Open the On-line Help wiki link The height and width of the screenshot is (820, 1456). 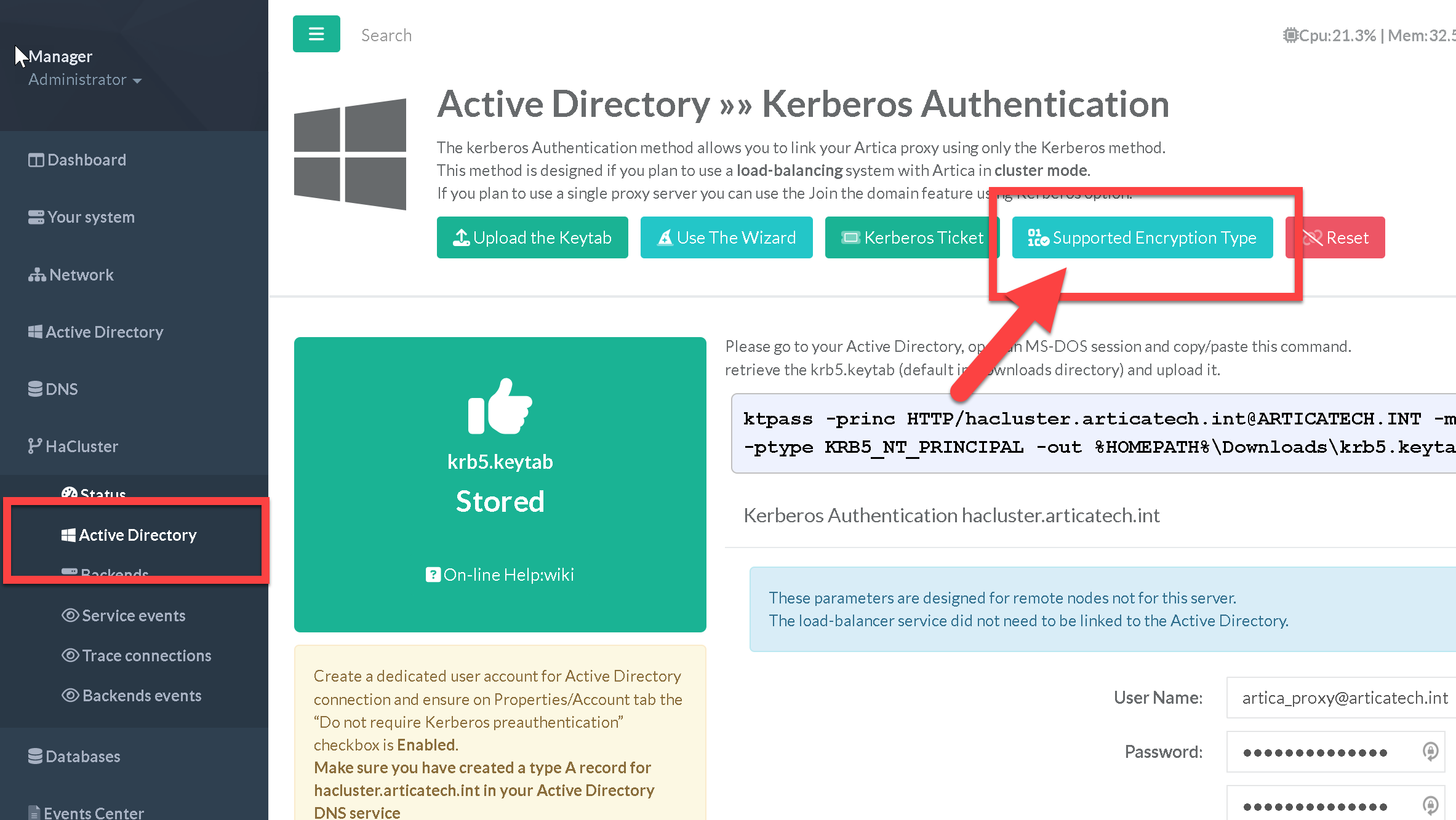[500, 575]
